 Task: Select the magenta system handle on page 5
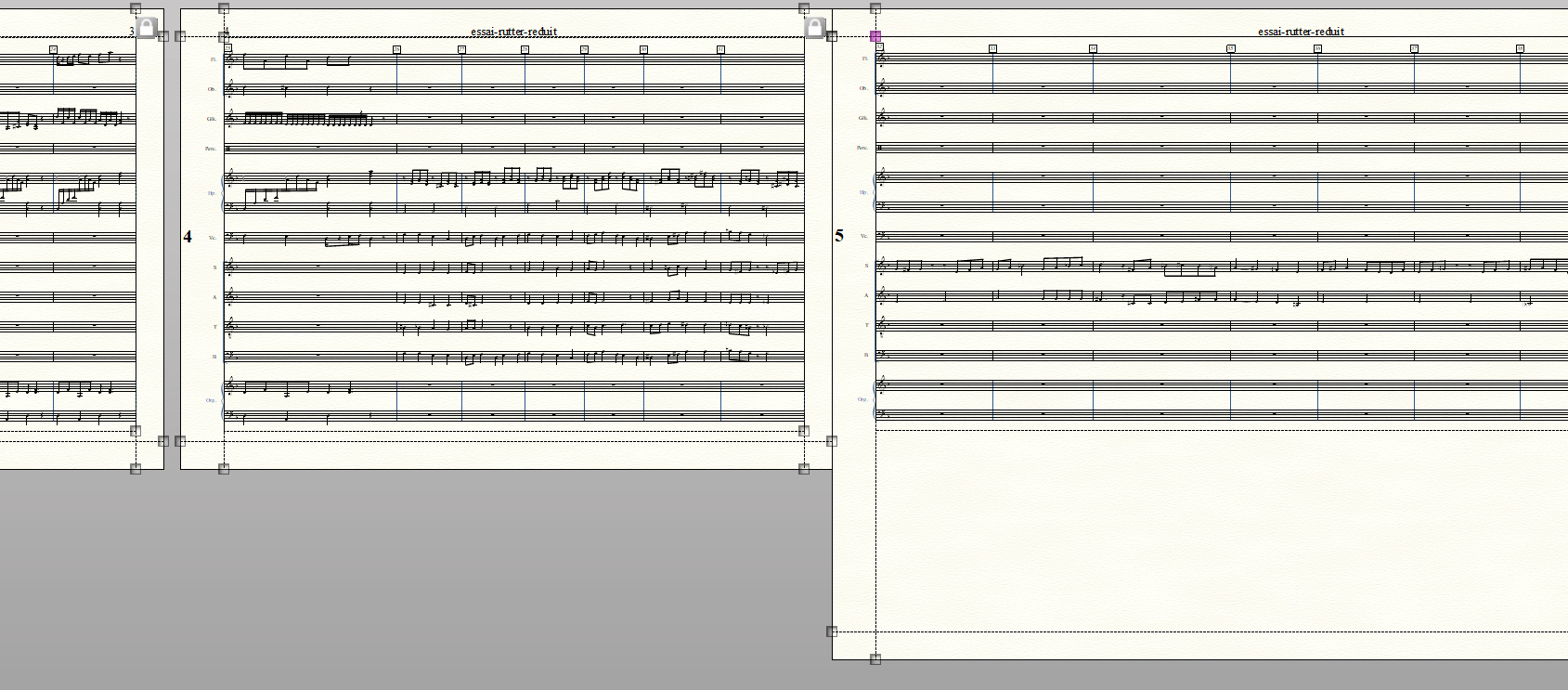(x=875, y=36)
